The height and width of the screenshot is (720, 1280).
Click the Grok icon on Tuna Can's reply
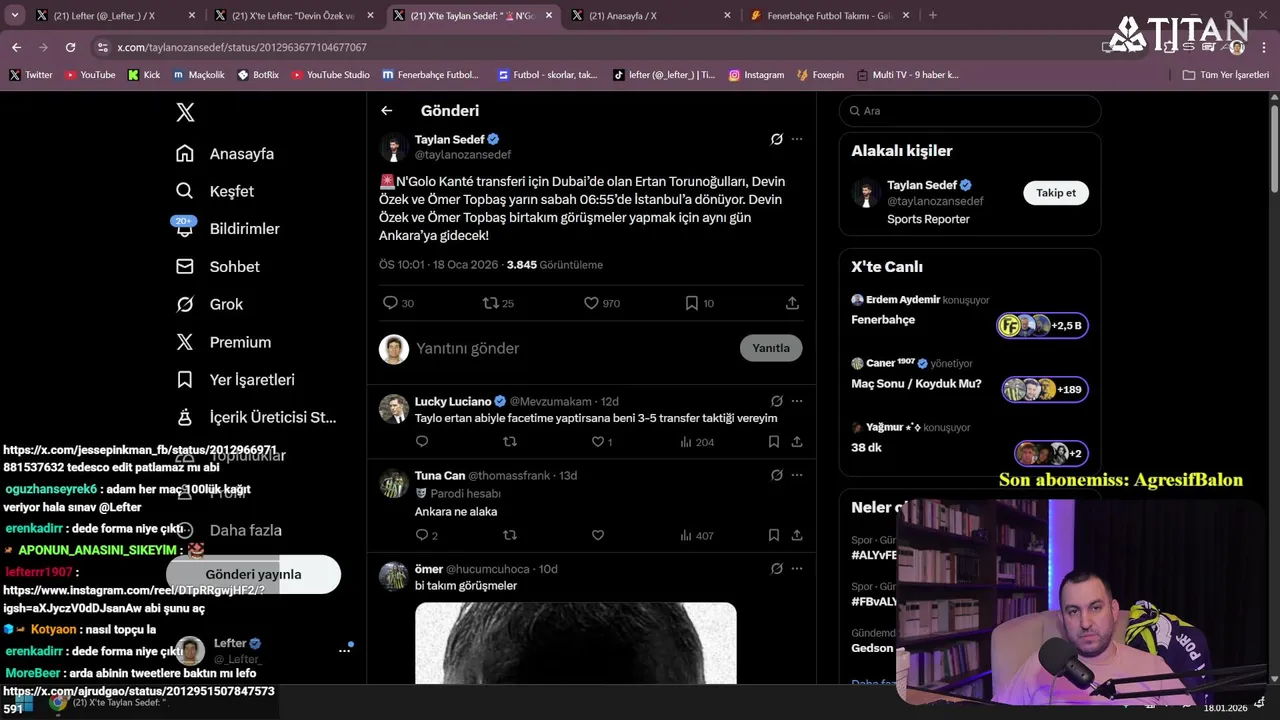(x=777, y=475)
